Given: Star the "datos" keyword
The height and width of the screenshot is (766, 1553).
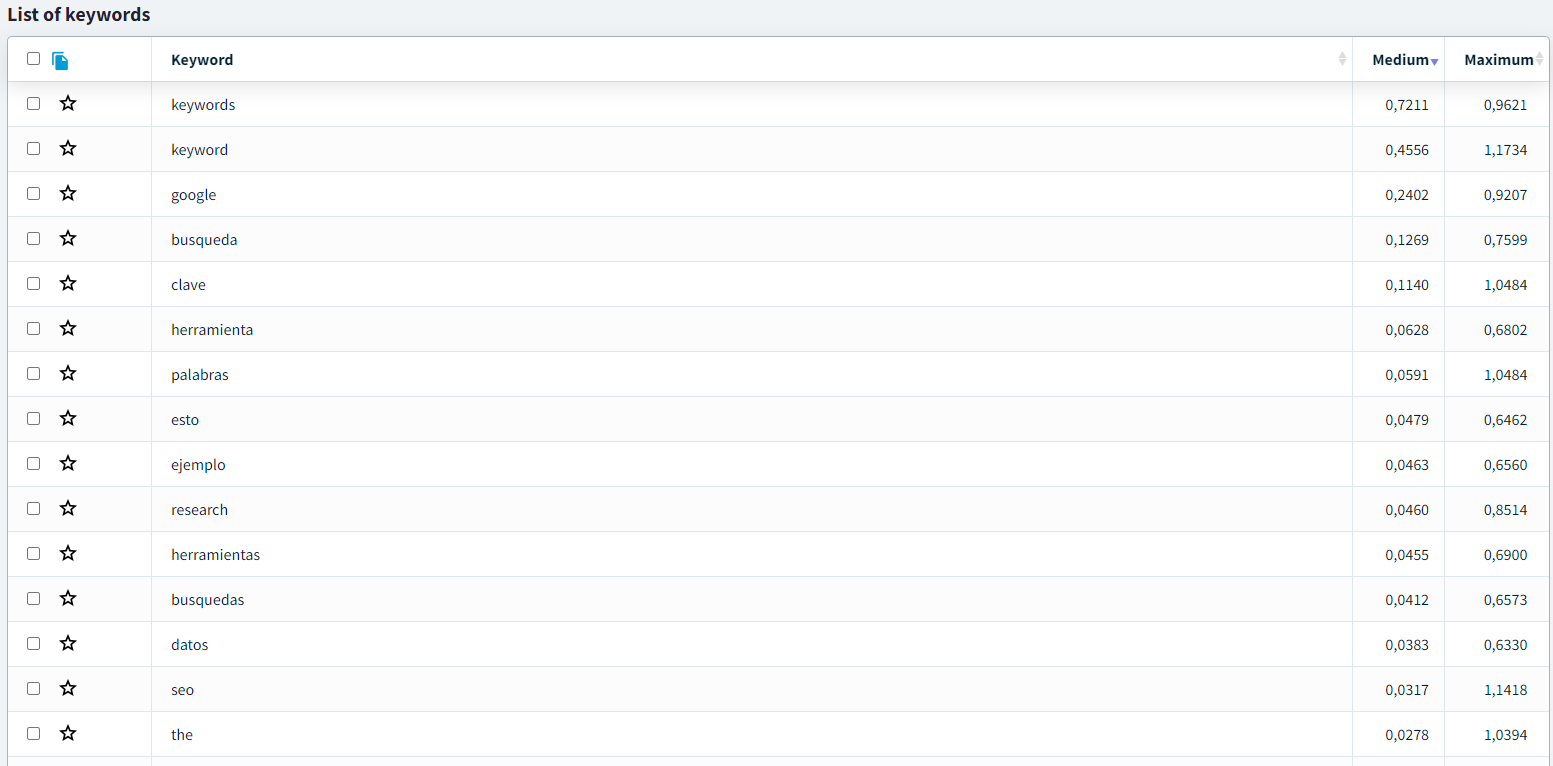Looking at the screenshot, I should (68, 644).
